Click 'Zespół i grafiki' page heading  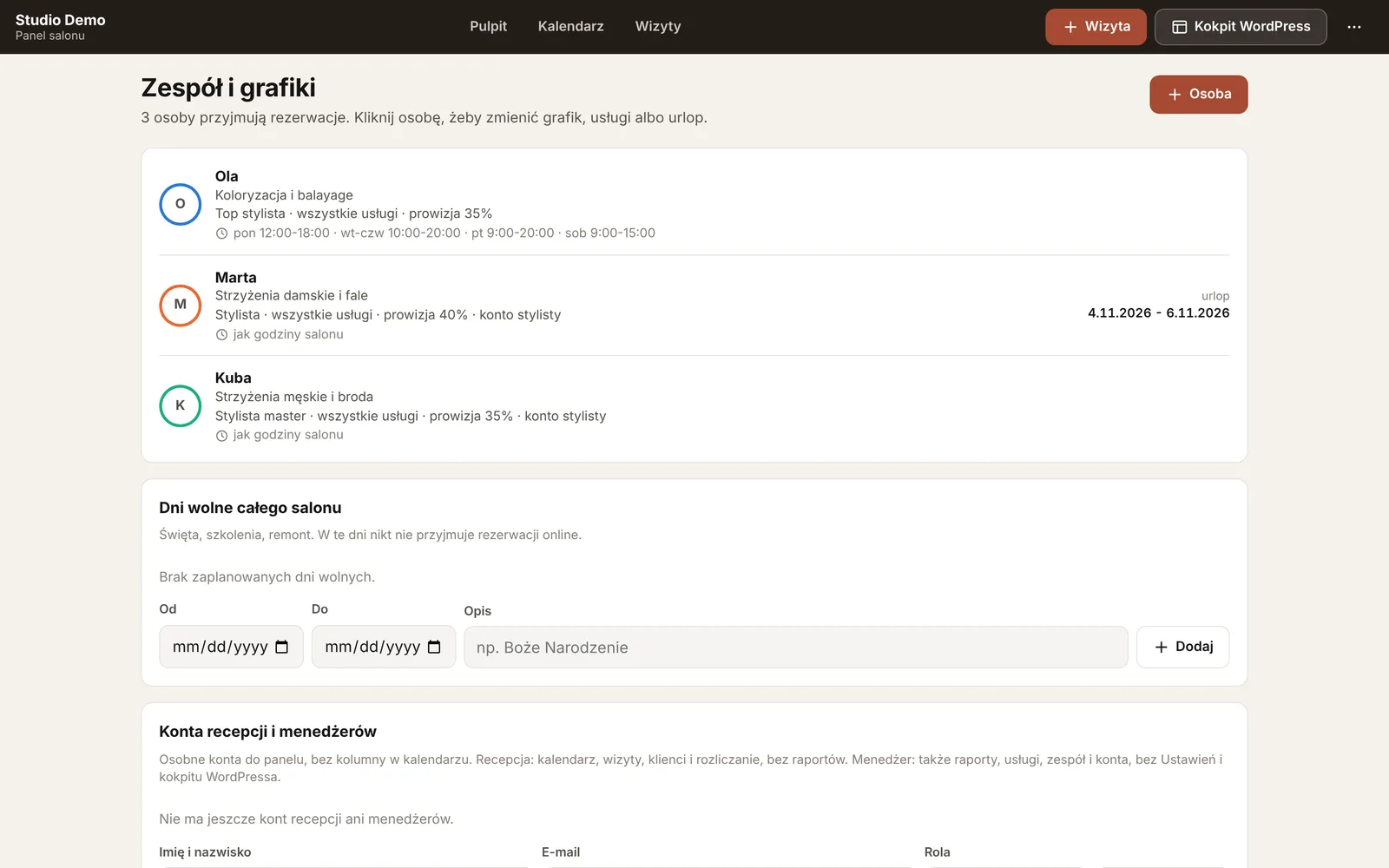pyautogui.click(x=228, y=88)
